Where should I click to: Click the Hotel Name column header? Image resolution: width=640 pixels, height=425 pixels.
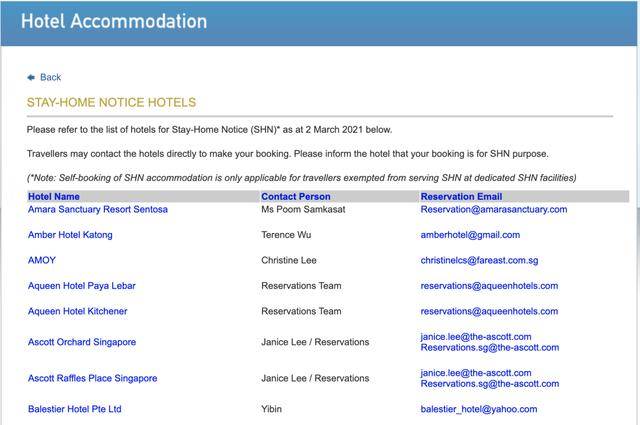coord(54,197)
